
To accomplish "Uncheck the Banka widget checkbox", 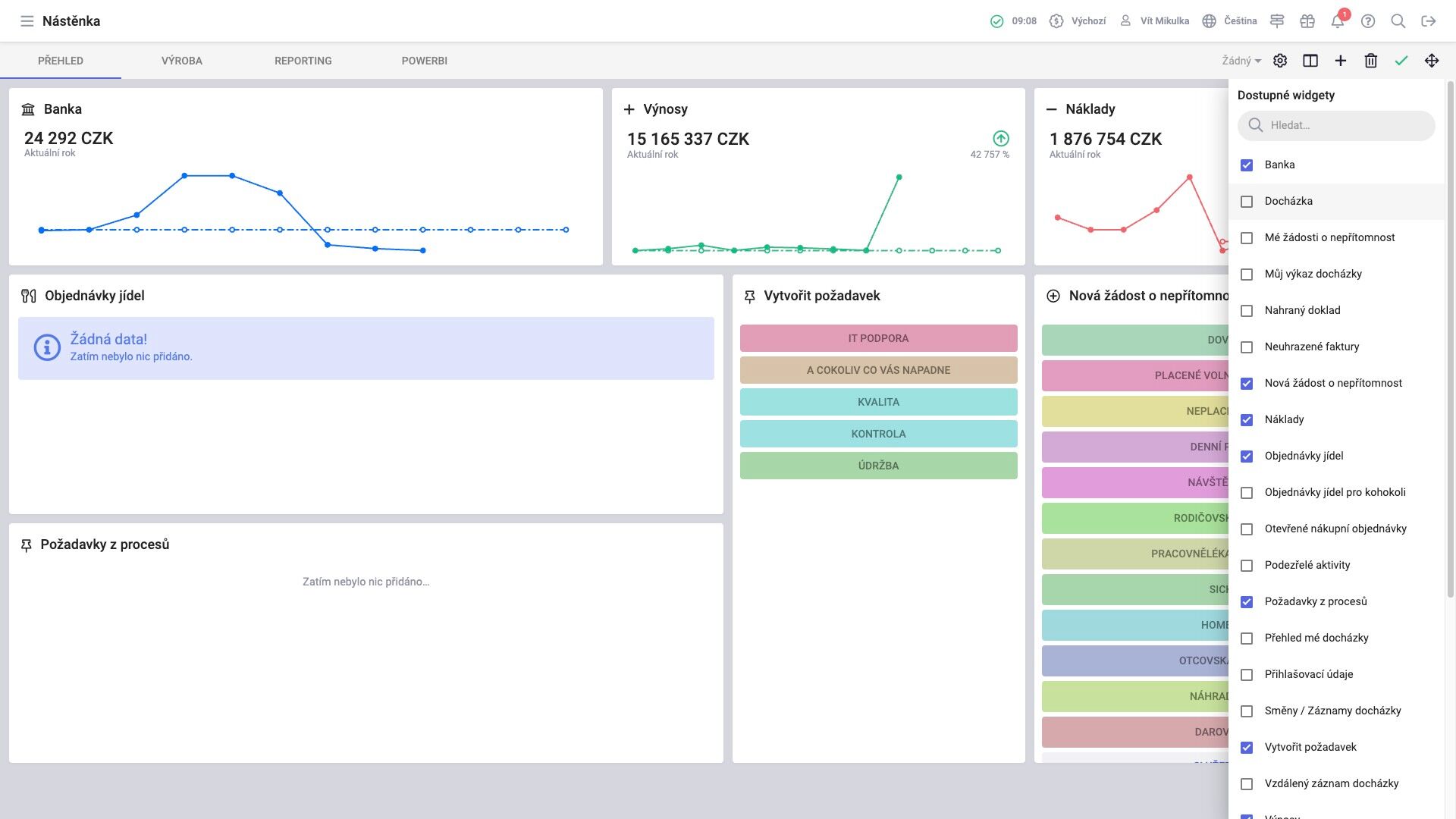I will click(1247, 165).
